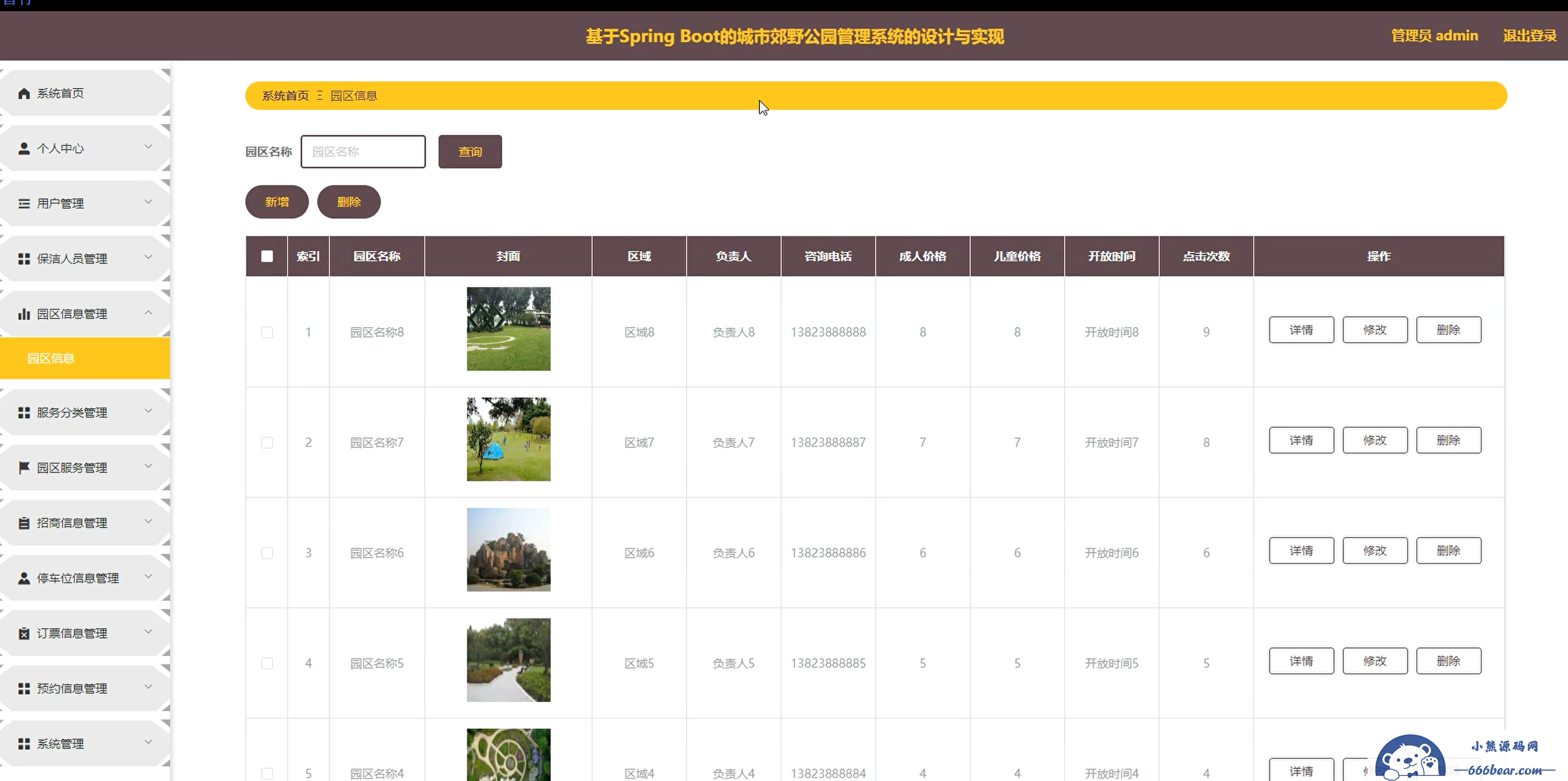This screenshot has width=1568, height=781.
Task: Expand the 服务分类管理 chevron
Action: [148, 411]
